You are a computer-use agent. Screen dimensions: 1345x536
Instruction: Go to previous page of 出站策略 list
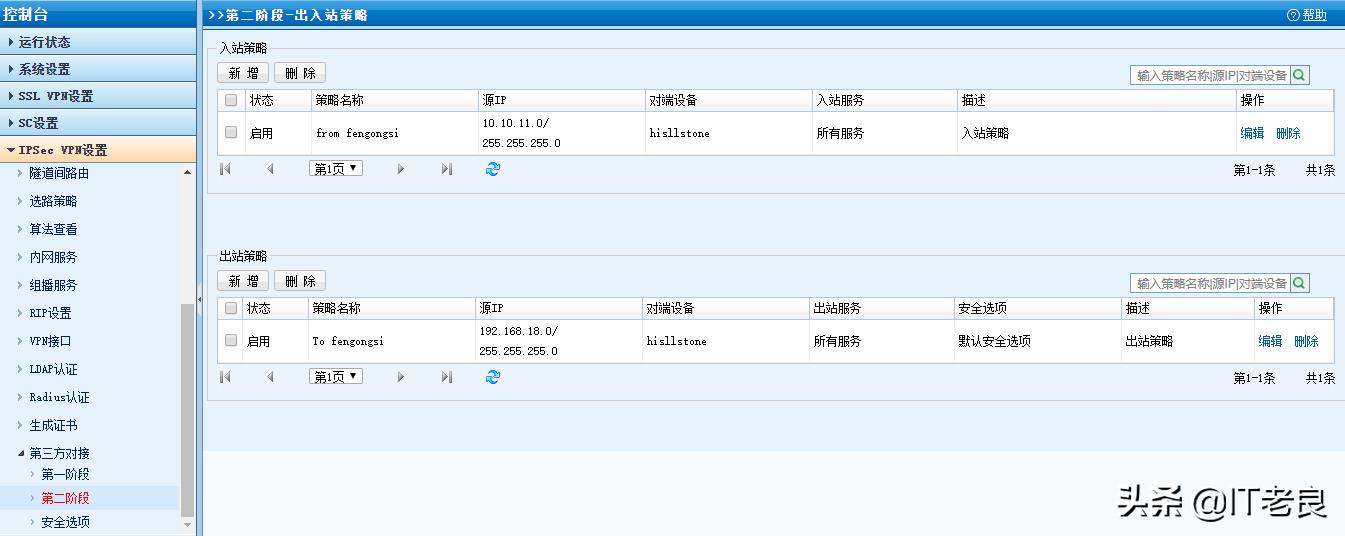[270, 377]
